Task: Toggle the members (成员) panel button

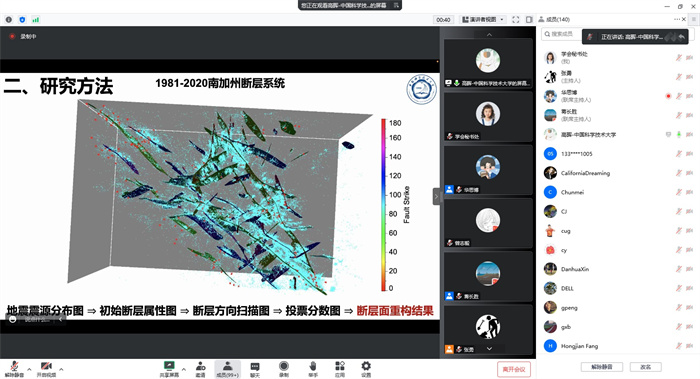Action: coord(228,369)
